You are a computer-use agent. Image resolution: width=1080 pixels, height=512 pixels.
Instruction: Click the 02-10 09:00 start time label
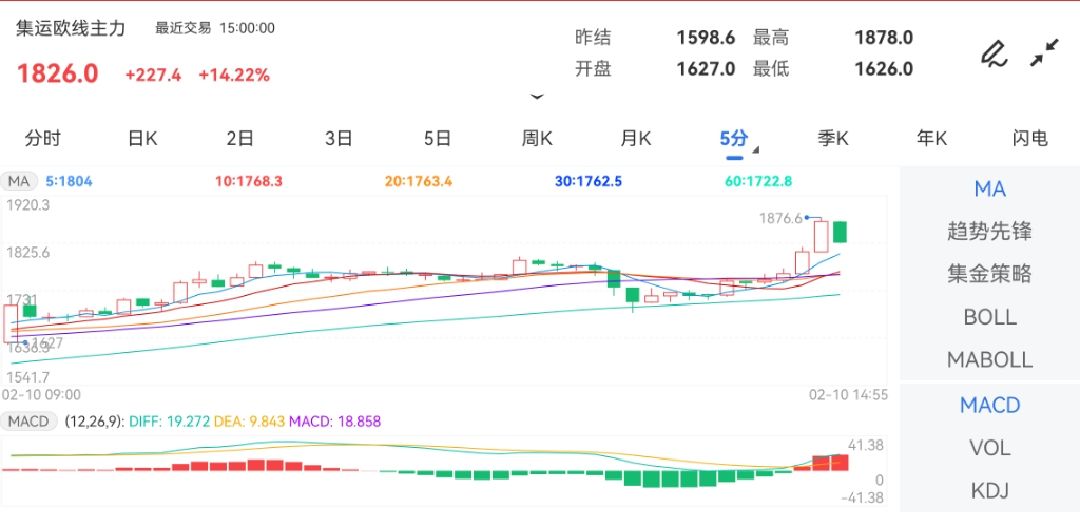click(41, 395)
